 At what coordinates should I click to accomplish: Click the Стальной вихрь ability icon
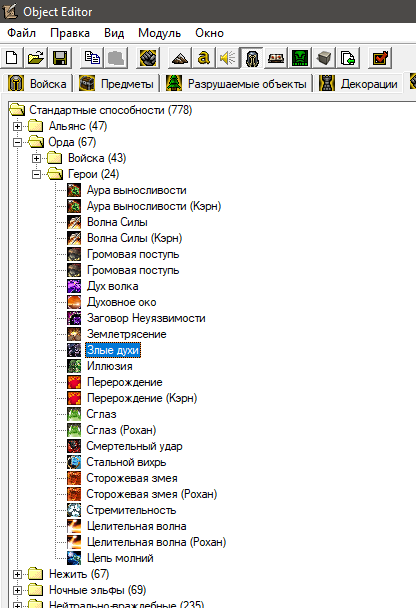pyautogui.click(x=74, y=462)
